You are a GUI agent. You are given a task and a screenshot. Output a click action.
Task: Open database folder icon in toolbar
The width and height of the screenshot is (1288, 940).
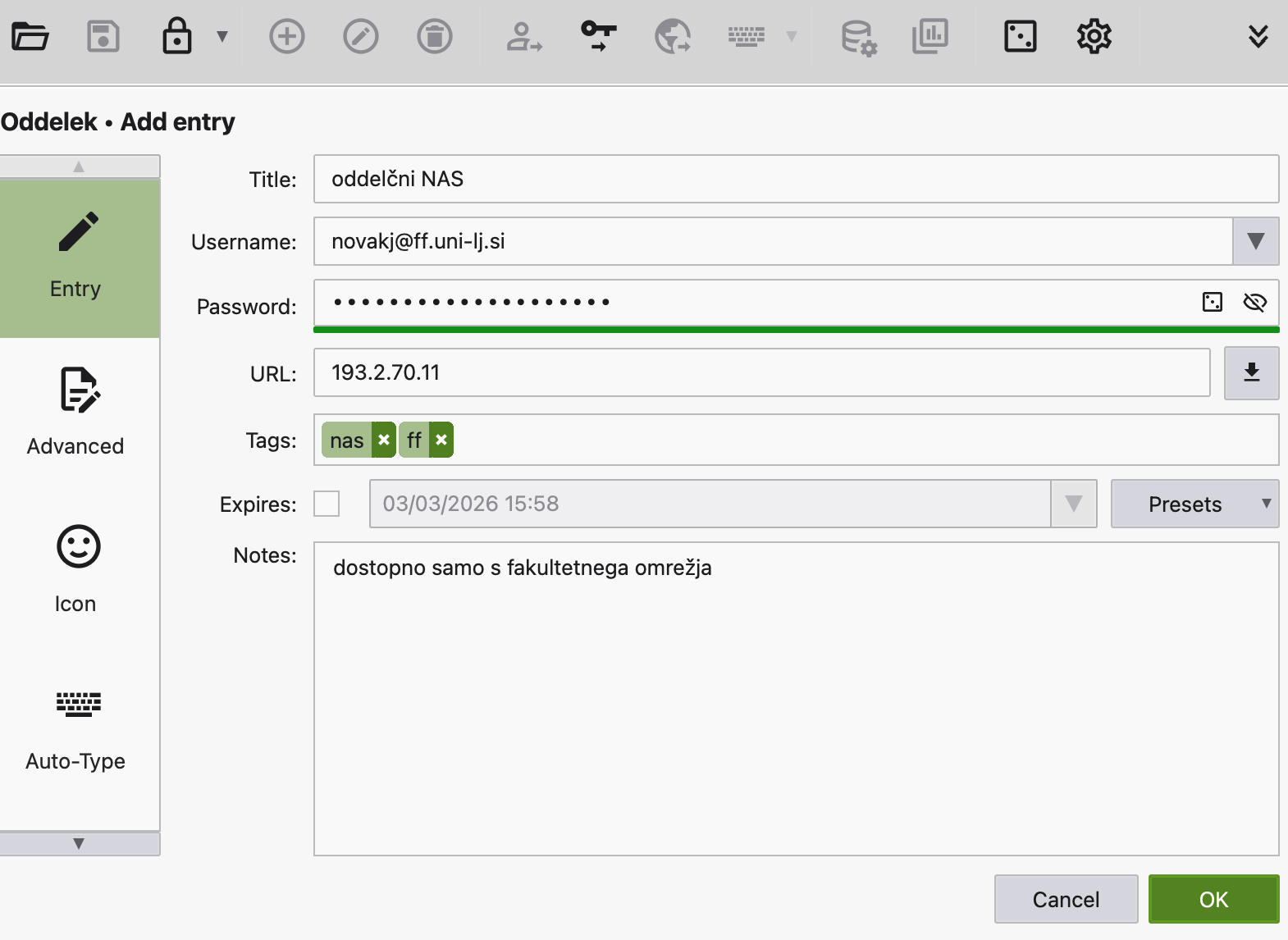pos(30,36)
